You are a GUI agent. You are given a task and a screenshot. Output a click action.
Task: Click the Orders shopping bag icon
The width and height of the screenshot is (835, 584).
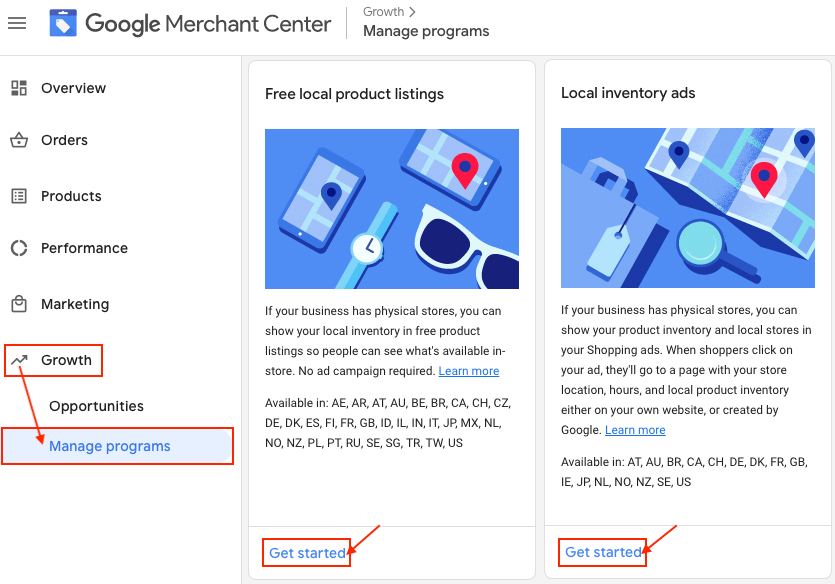[x=17, y=140]
